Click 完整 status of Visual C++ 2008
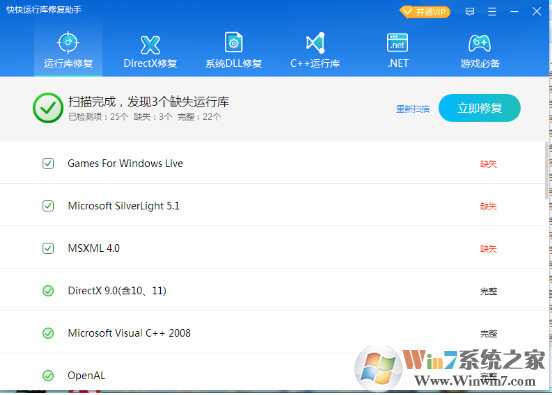 coord(489,334)
